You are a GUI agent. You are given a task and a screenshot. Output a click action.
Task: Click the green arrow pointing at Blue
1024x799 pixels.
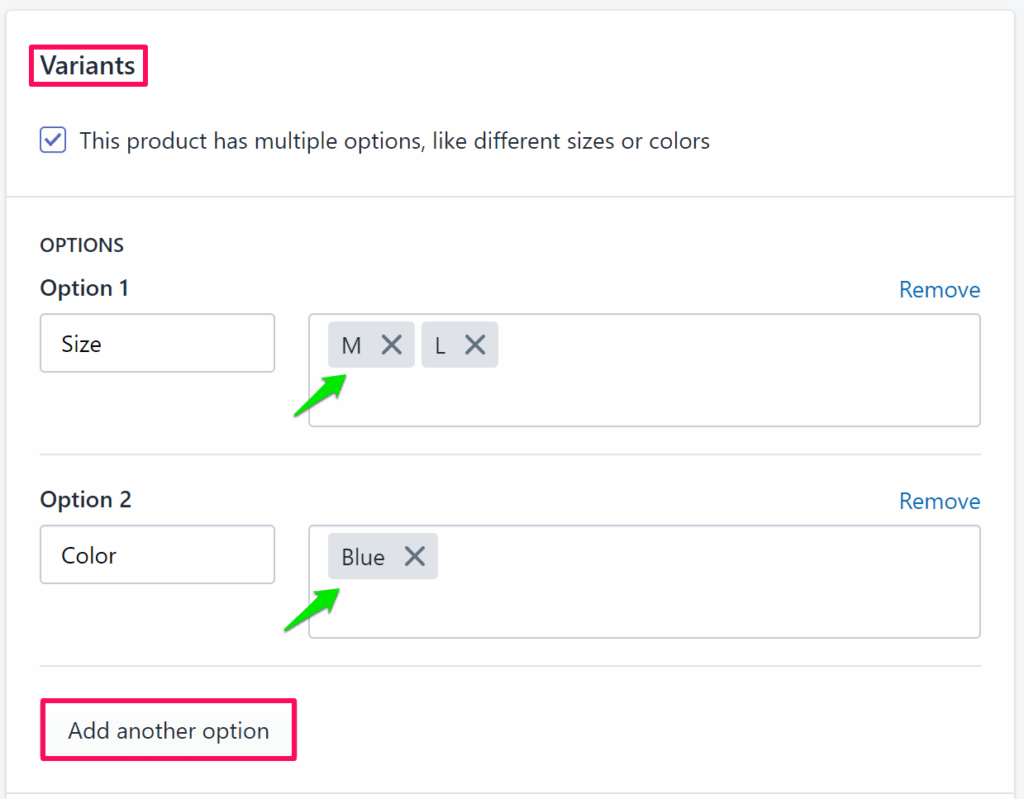pos(311,609)
